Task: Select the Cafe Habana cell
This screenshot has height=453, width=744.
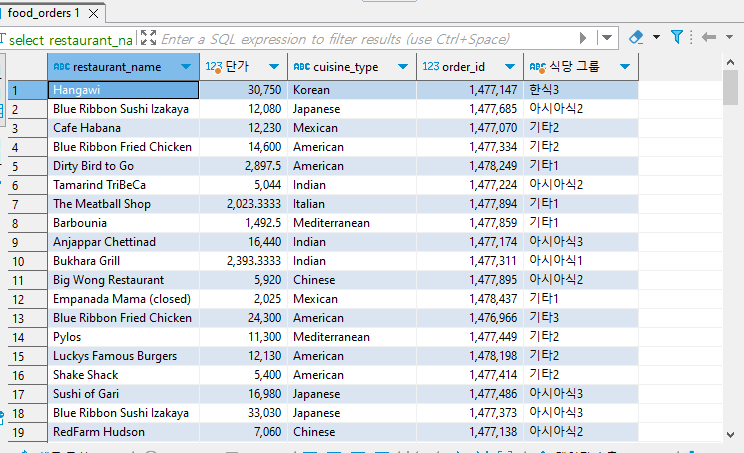Action: tap(123, 128)
